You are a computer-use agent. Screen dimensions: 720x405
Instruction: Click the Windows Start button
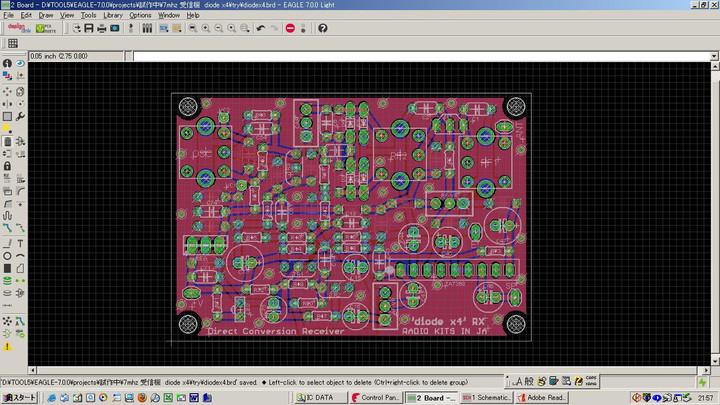click(x=19, y=398)
